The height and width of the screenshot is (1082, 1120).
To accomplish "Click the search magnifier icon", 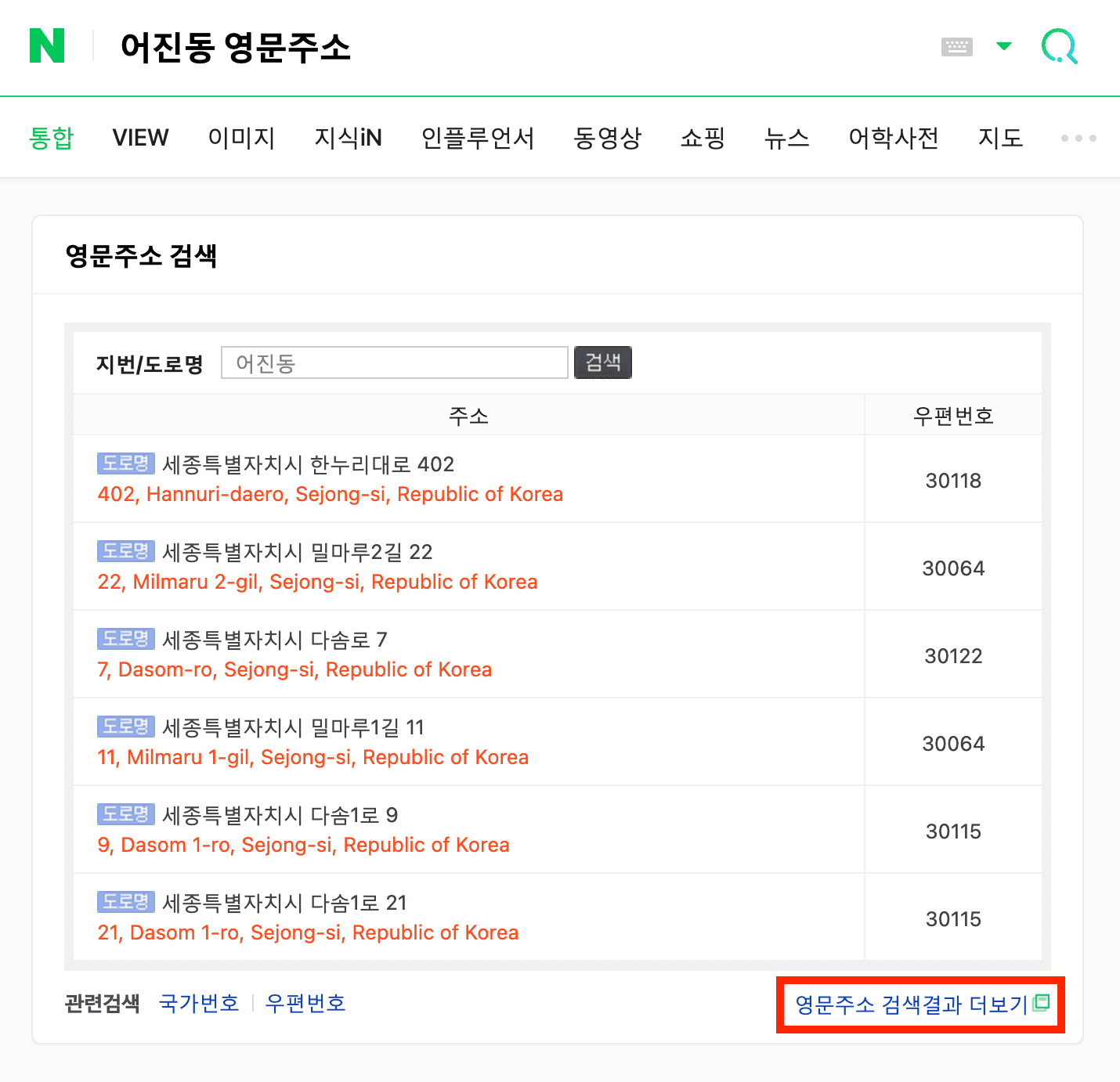I will [1060, 47].
